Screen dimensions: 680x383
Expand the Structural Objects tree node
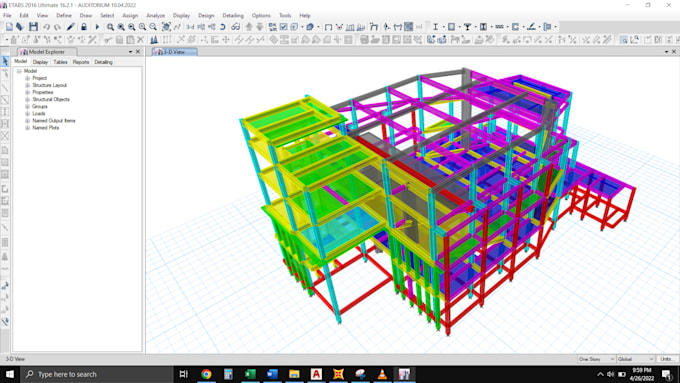point(27,99)
